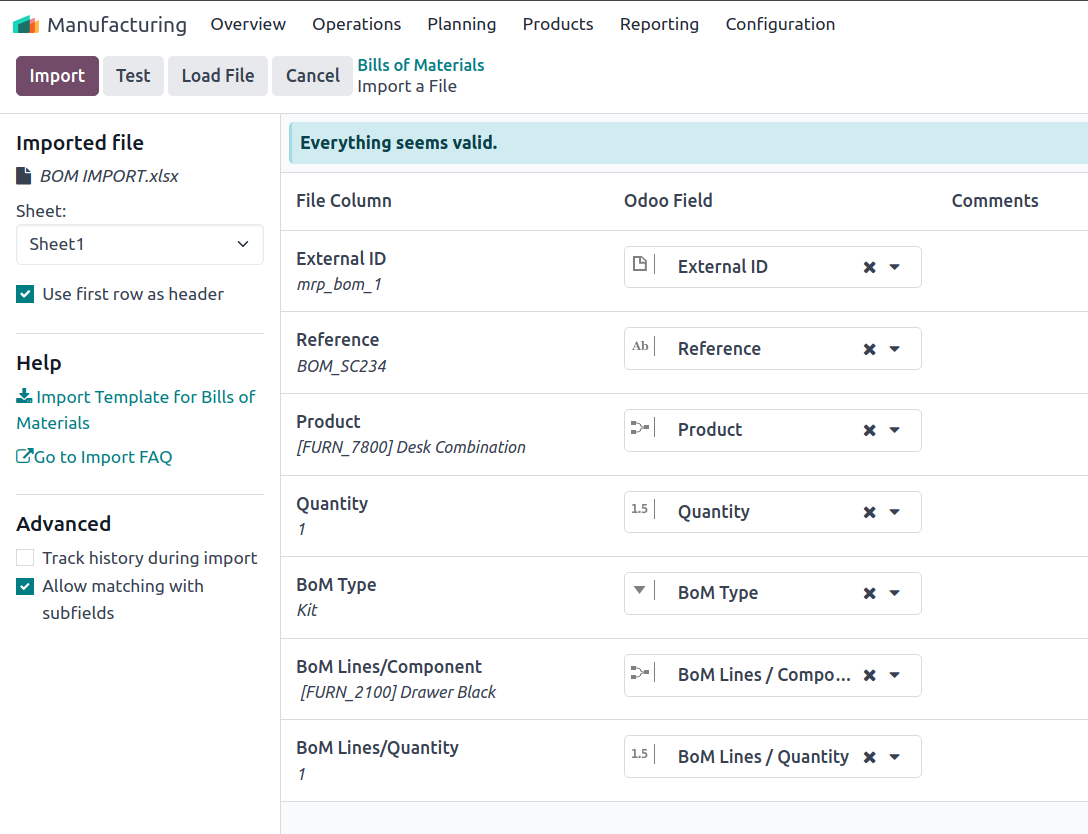Open the Operations menu
The width and height of the screenshot is (1088, 834).
[357, 24]
